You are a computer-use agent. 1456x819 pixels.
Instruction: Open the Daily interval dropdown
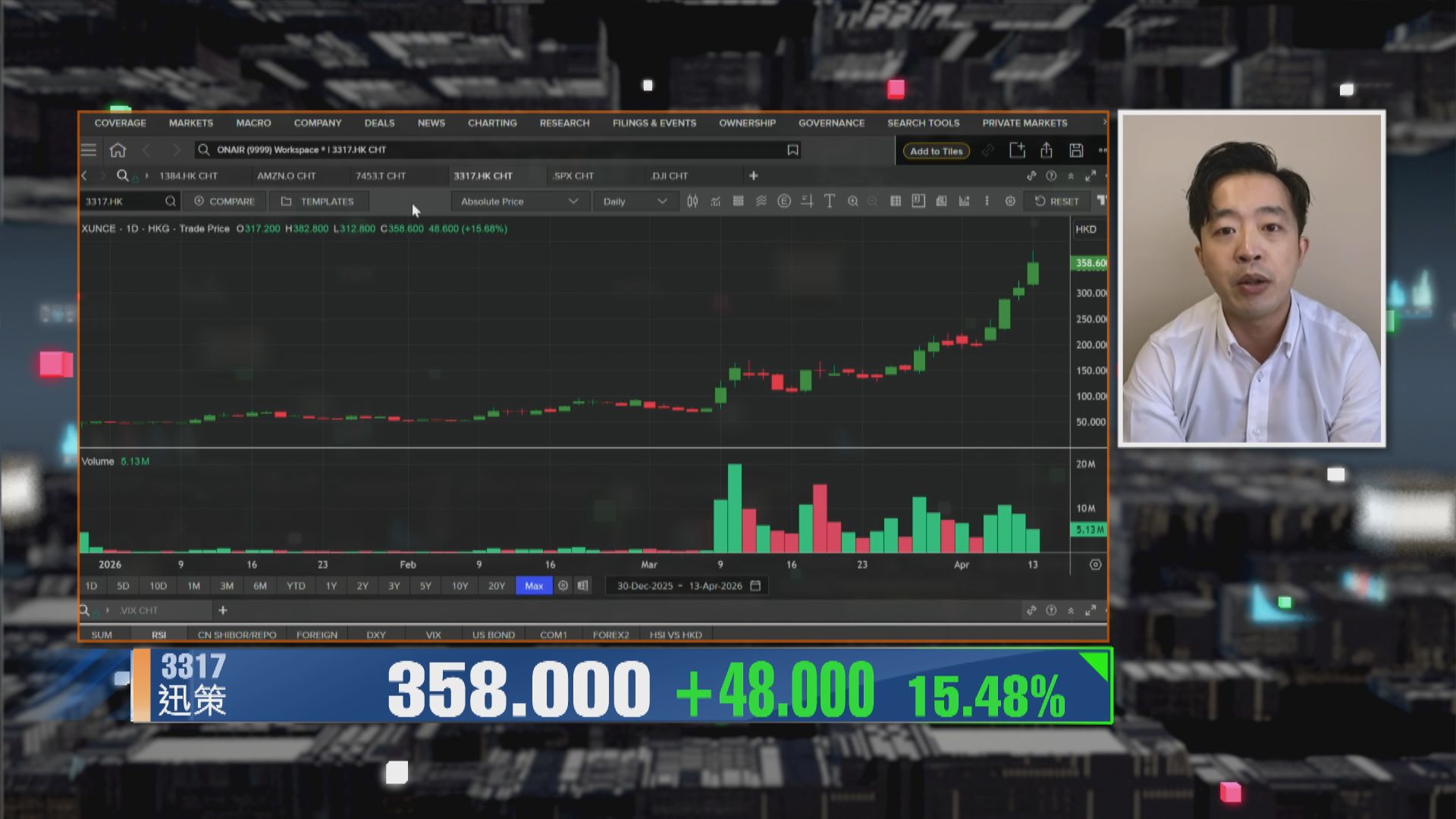pyautogui.click(x=635, y=201)
